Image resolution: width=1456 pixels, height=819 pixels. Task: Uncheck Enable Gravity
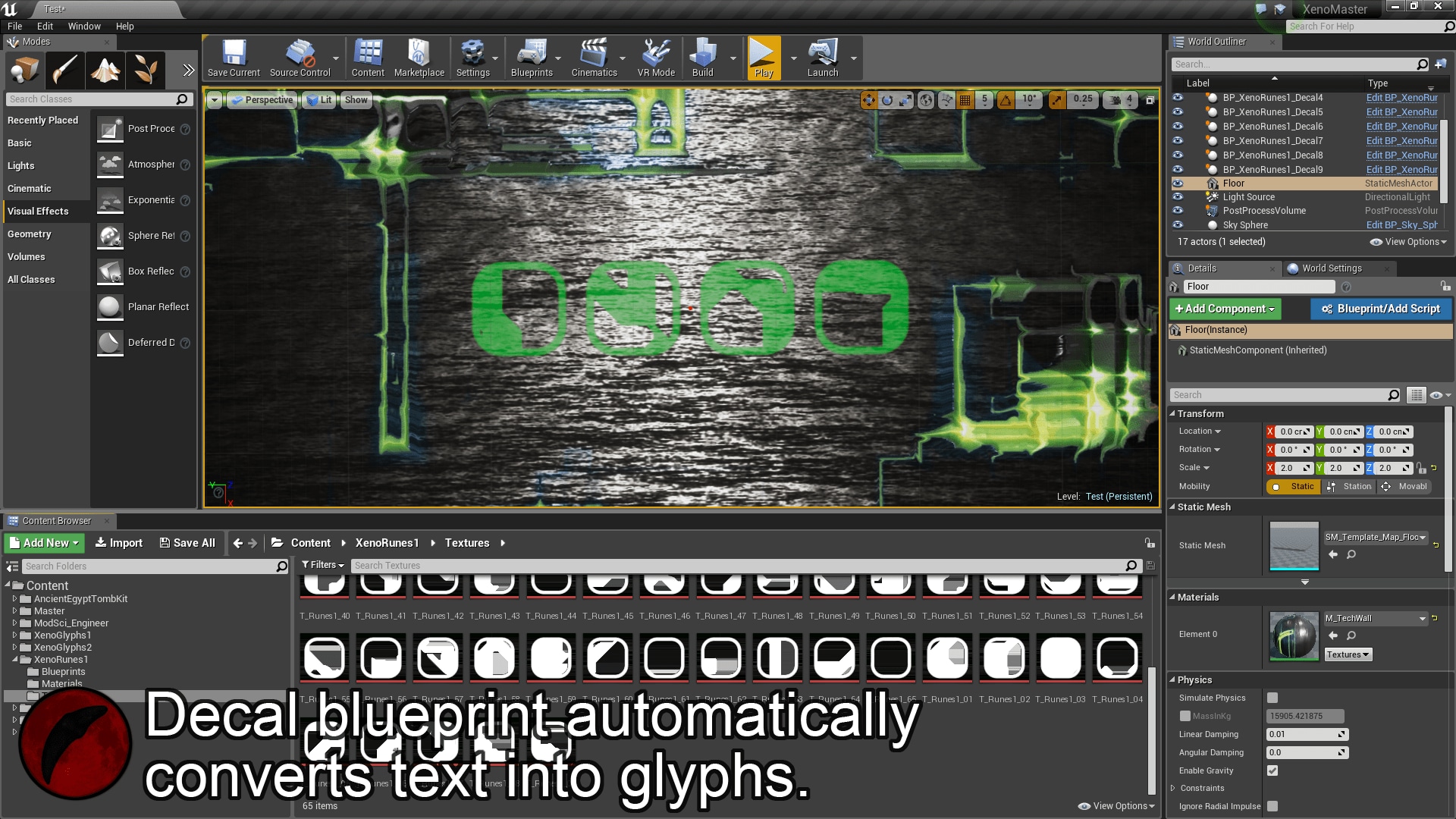click(x=1272, y=770)
